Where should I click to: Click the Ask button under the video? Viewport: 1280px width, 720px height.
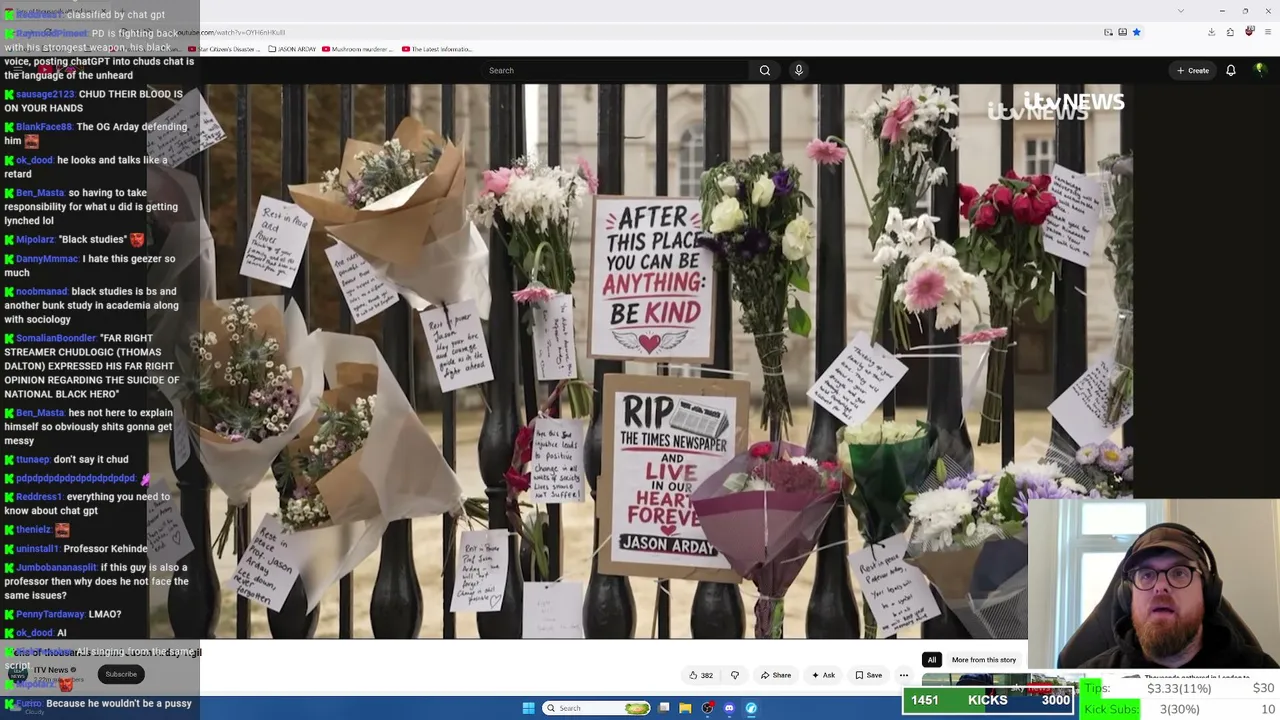pyautogui.click(x=823, y=675)
